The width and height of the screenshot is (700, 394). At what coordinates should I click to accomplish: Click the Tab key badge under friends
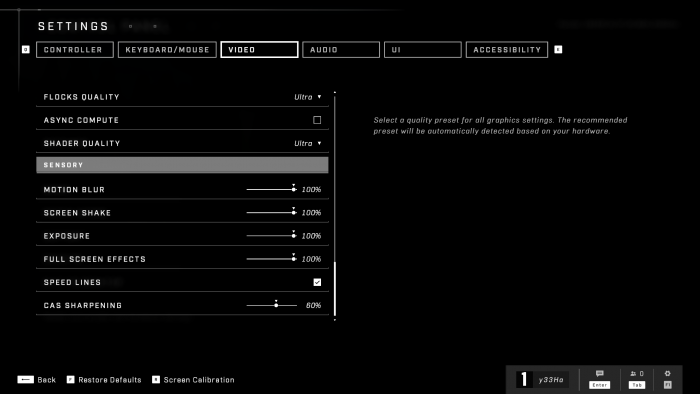(x=637, y=385)
